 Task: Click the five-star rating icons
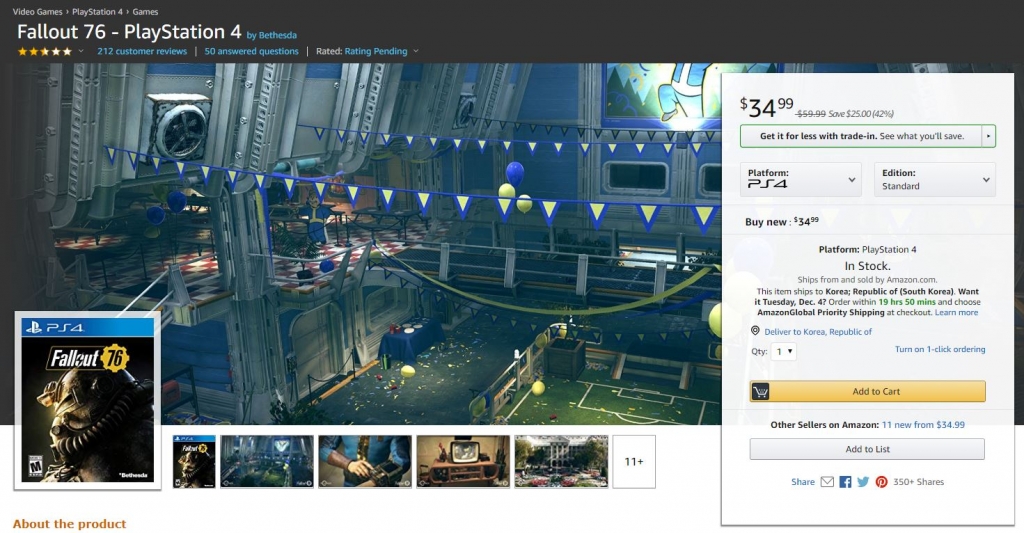44,51
